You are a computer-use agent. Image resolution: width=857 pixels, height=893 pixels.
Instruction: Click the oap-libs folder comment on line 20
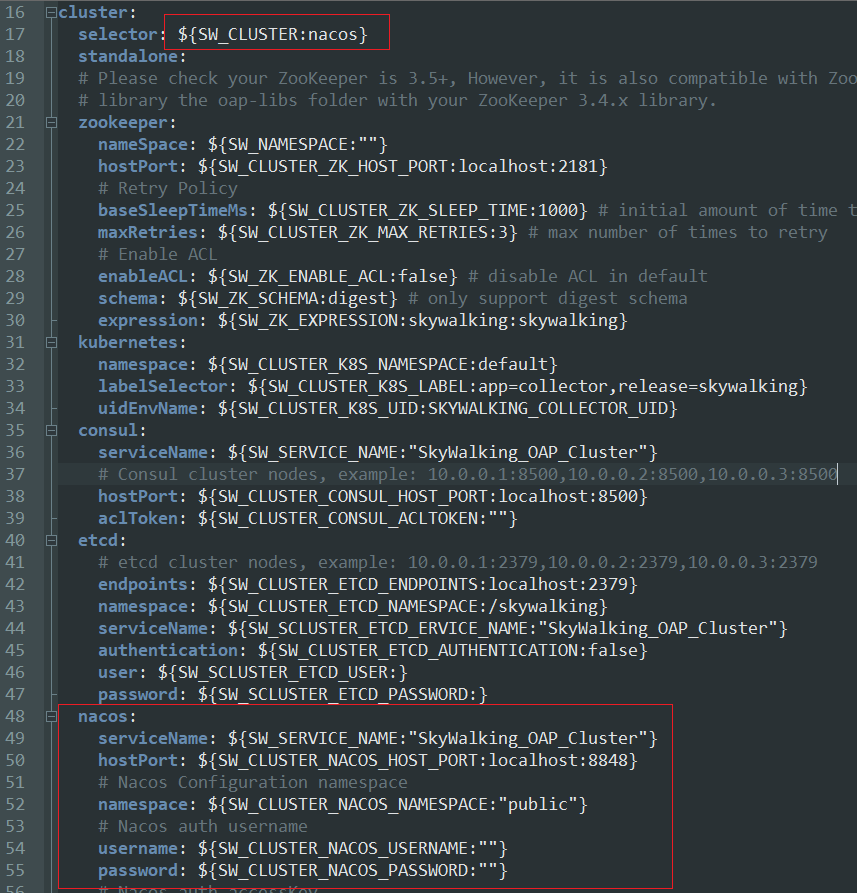click(x=397, y=101)
